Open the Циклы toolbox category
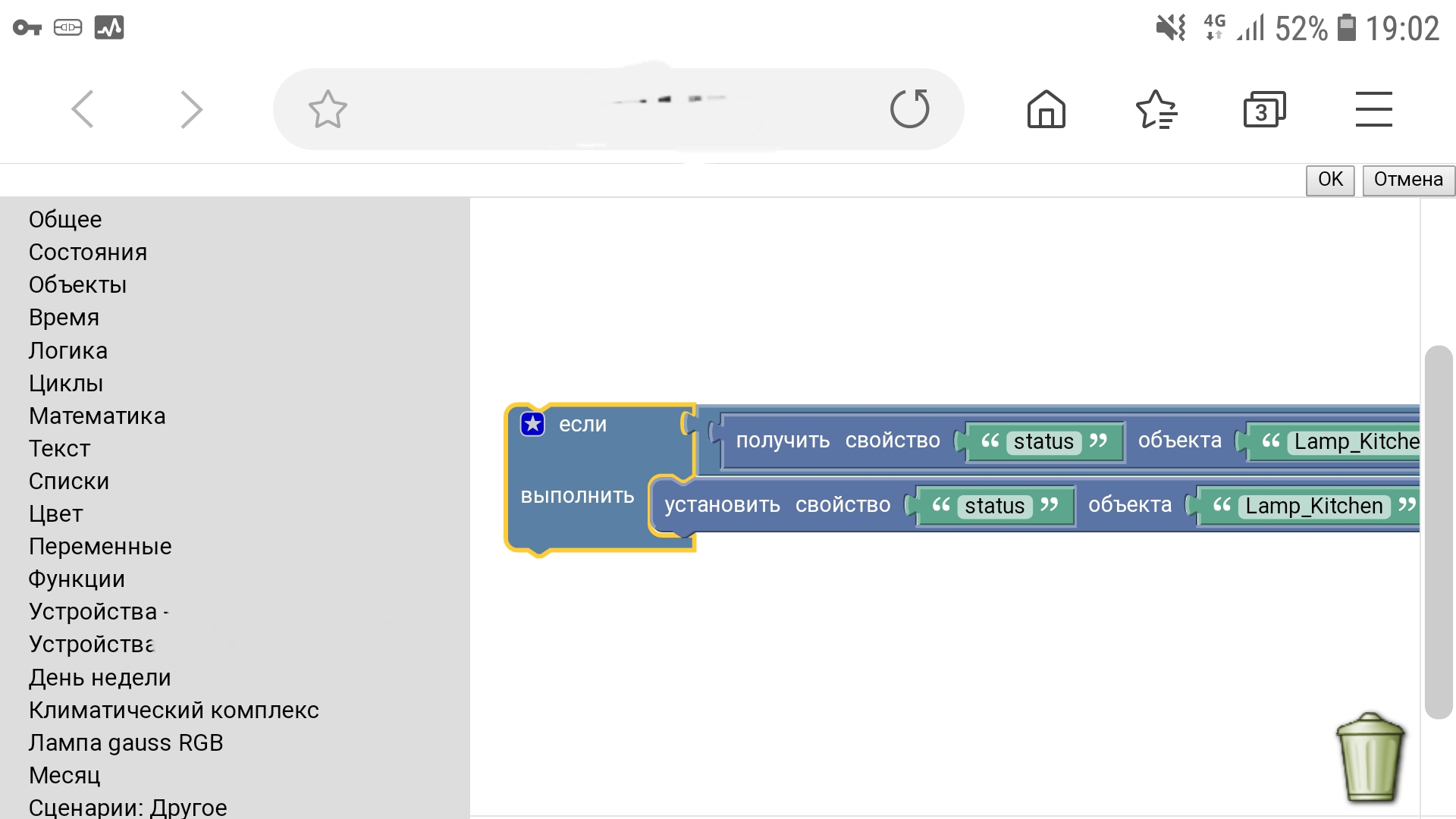This screenshot has height=819, width=1456. point(66,383)
